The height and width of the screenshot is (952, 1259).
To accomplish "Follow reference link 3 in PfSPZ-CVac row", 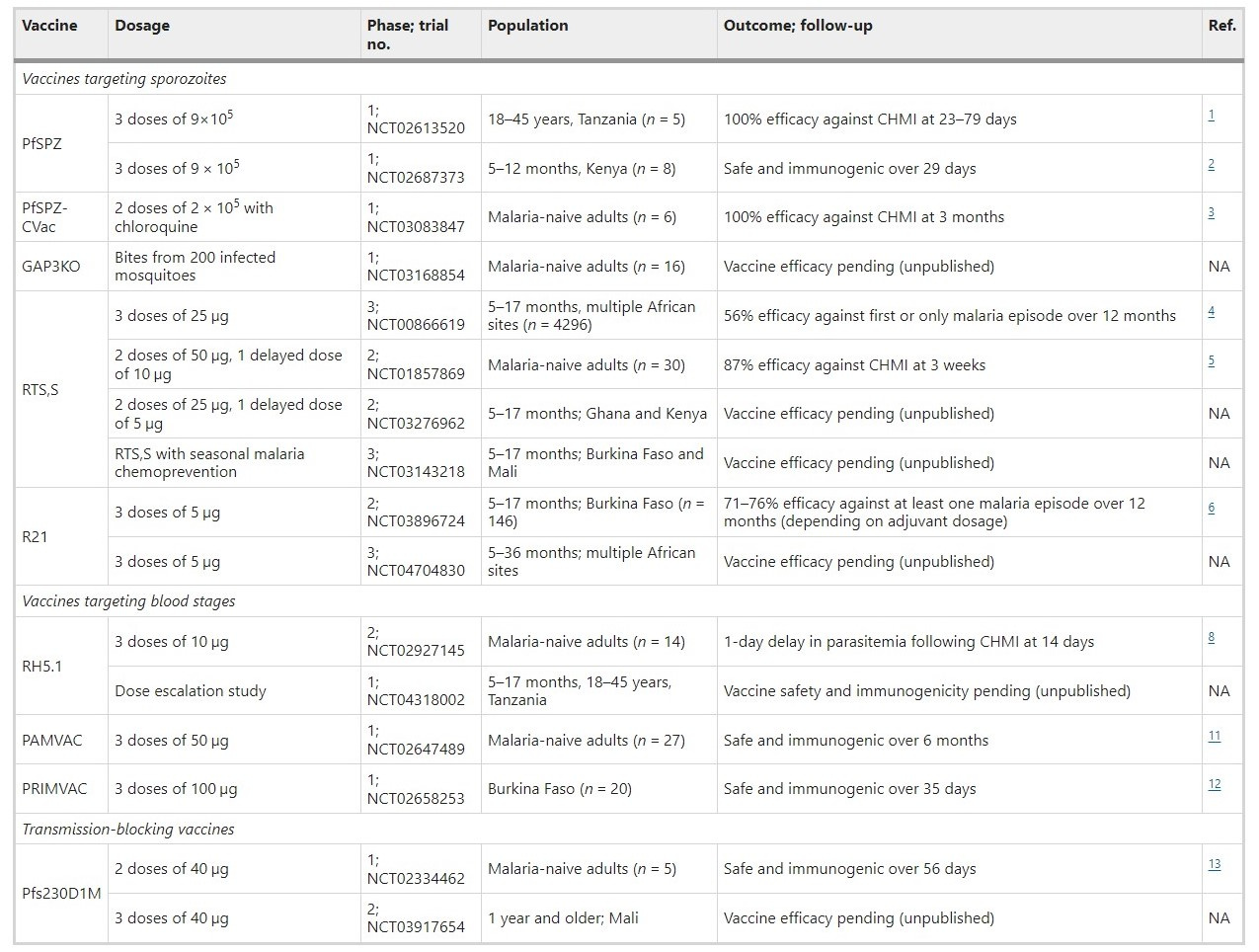I will pyautogui.click(x=1212, y=212).
